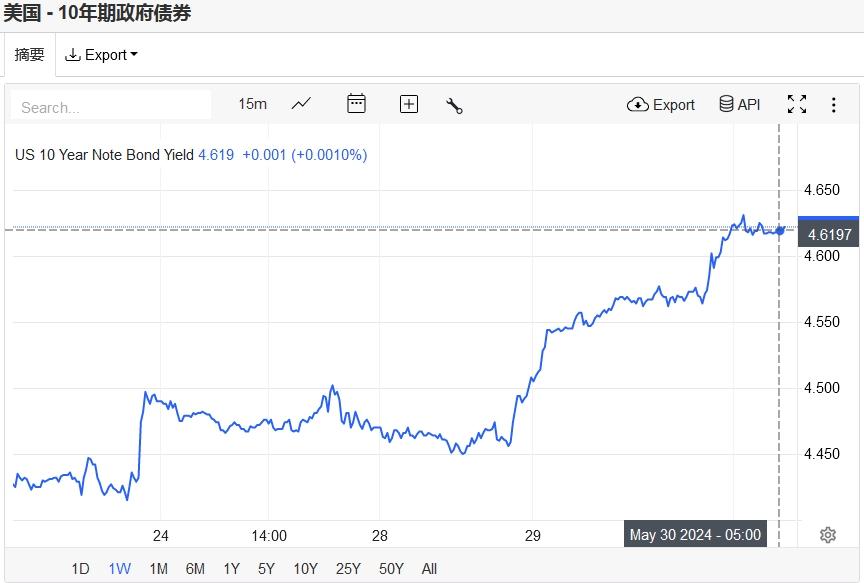Toggle fullscreen chart view
864x583 pixels.
(796, 104)
